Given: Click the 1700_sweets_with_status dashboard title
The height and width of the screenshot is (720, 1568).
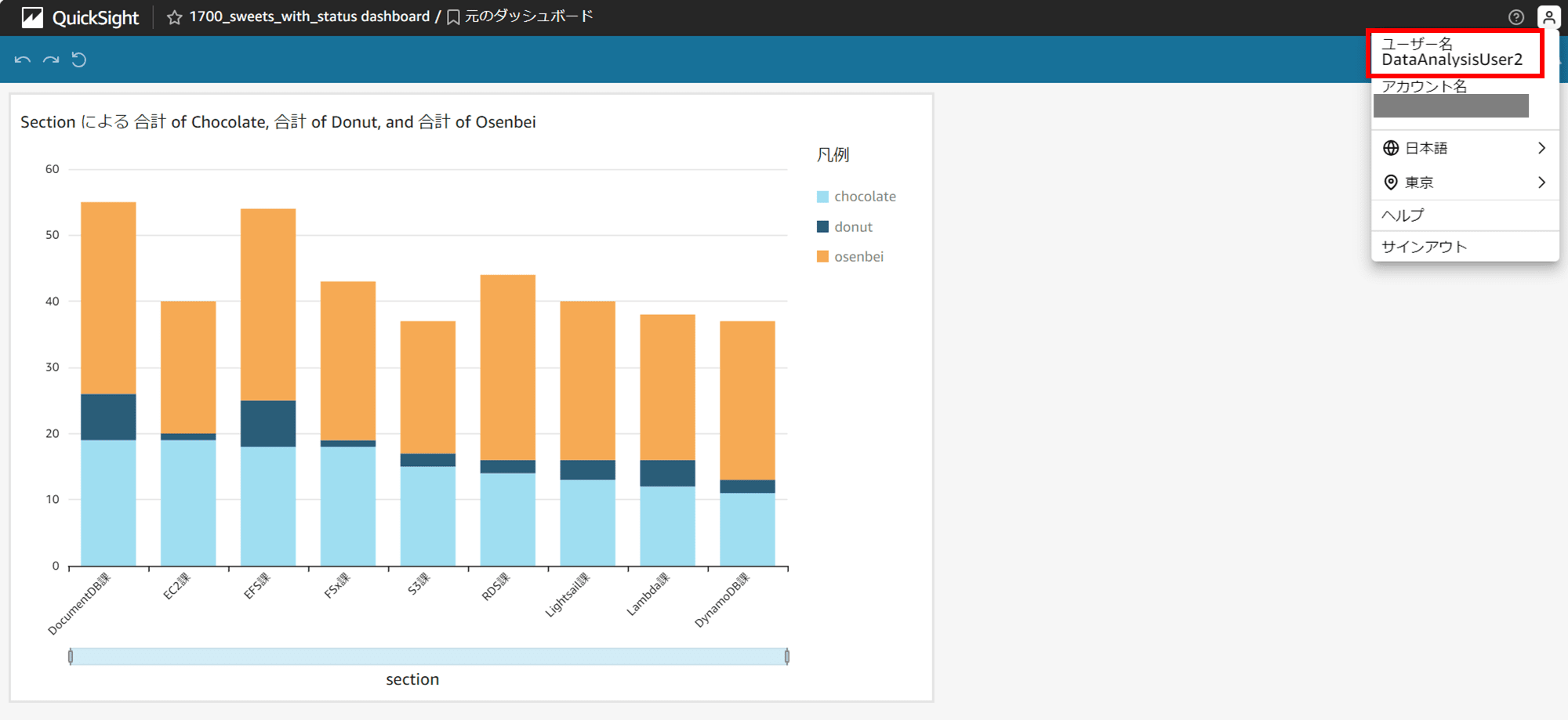Looking at the screenshot, I should [x=309, y=16].
